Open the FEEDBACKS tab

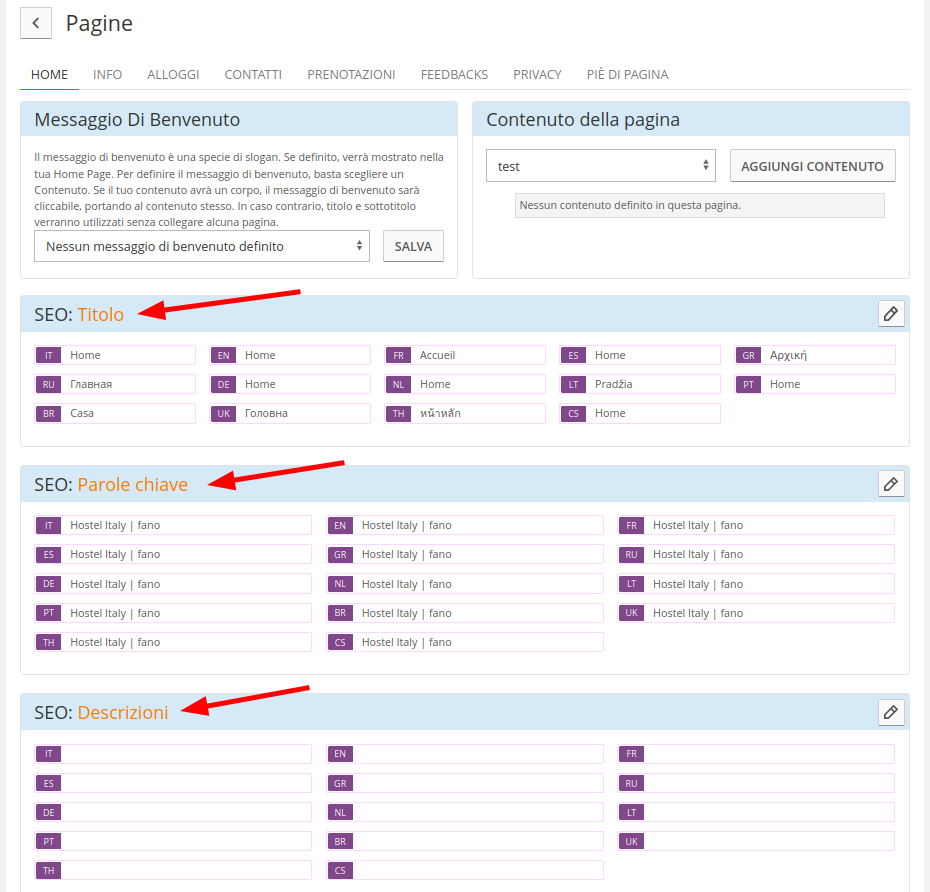pos(454,74)
